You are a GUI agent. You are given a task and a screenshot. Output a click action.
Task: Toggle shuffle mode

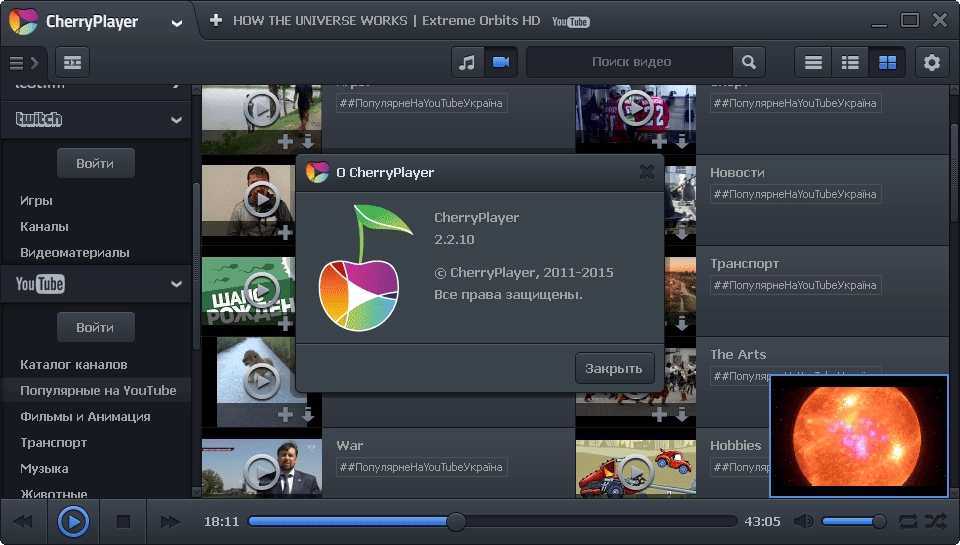pos(936,522)
